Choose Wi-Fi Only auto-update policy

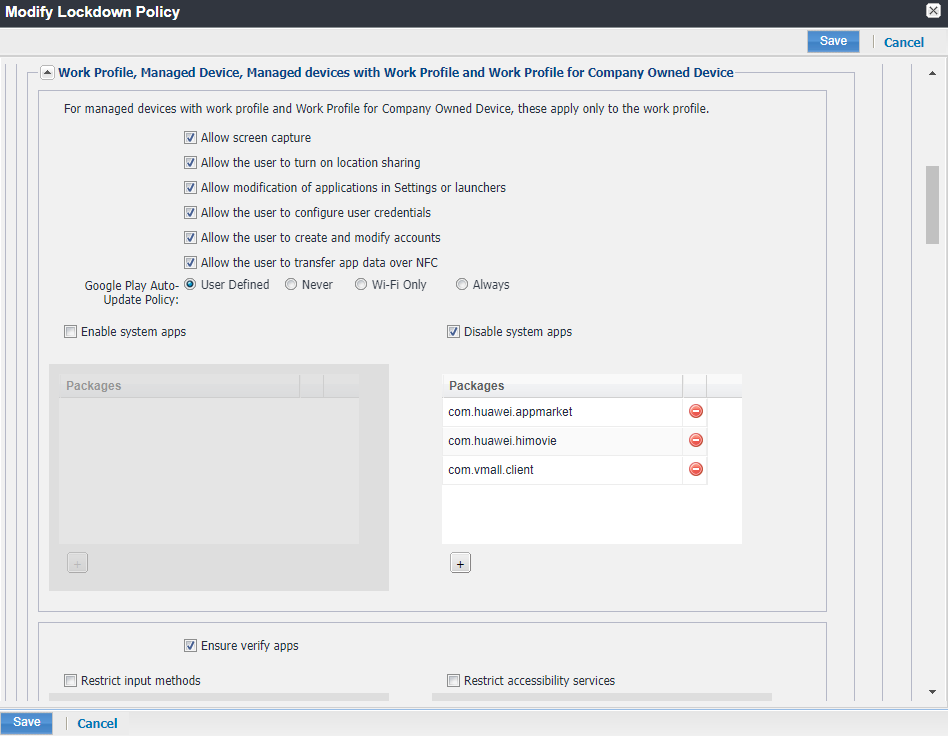tap(360, 284)
